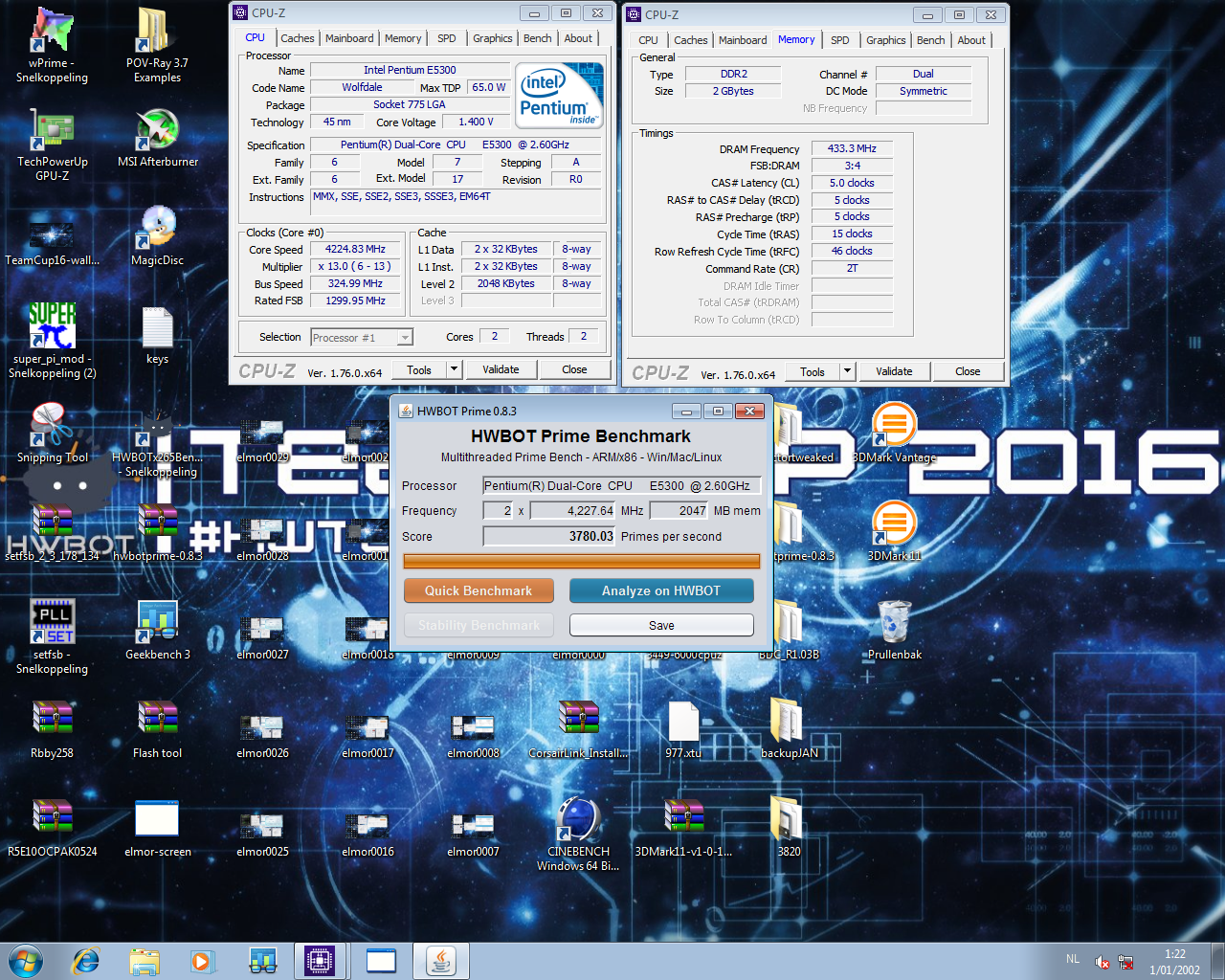Open the SPD tab in right CPU-Z window
The height and width of the screenshot is (980, 1225).
(840, 40)
